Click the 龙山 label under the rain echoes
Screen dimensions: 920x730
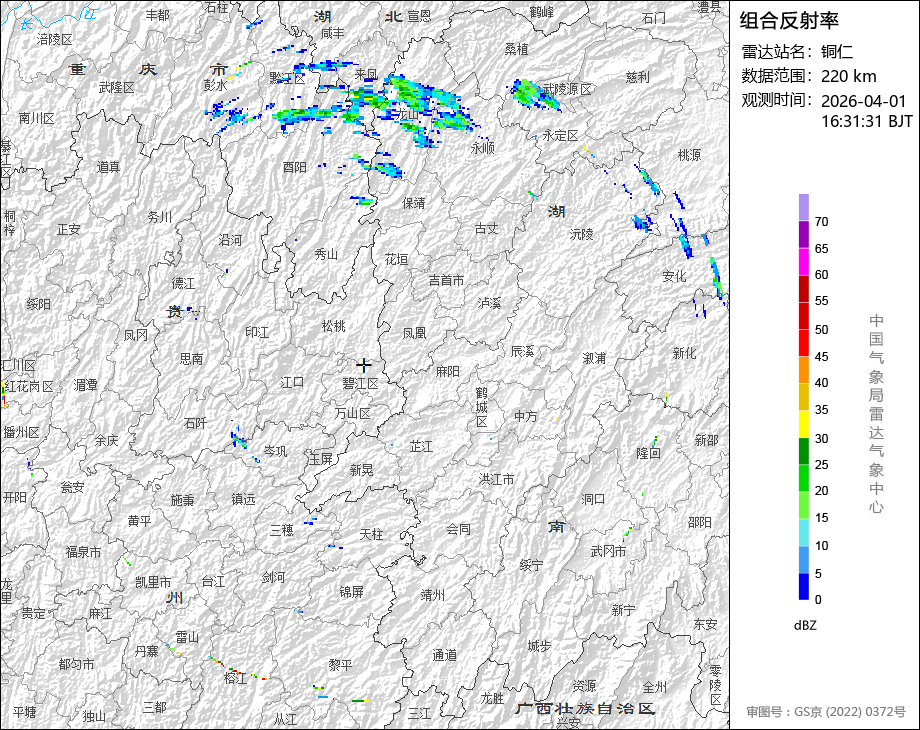click(408, 114)
